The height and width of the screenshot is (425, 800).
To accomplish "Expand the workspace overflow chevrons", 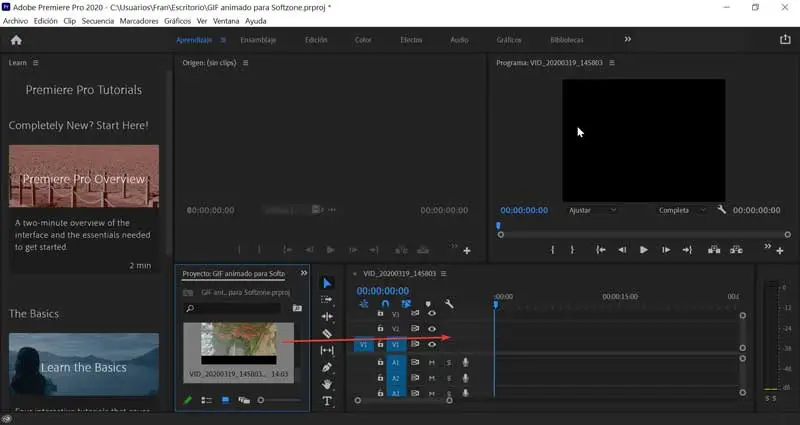I will coord(628,40).
